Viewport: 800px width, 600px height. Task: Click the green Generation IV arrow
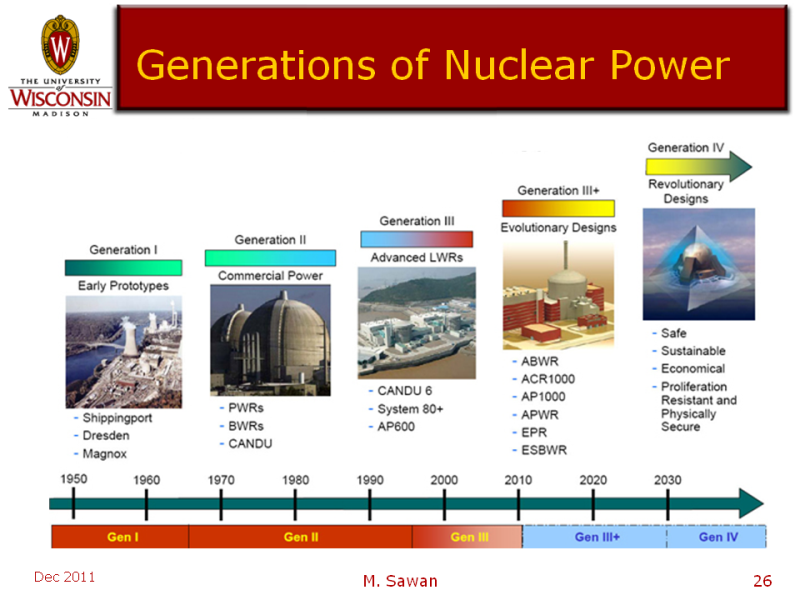coord(698,165)
